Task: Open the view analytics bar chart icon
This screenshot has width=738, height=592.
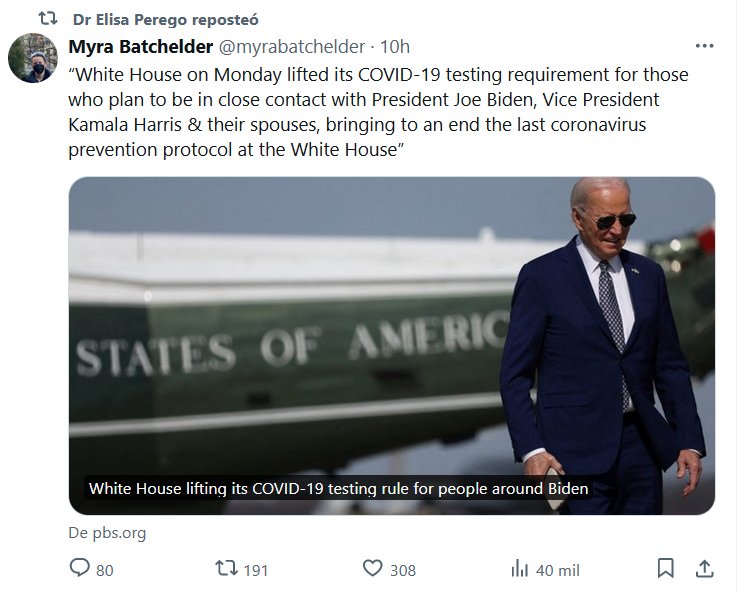Action: click(520, 569)
